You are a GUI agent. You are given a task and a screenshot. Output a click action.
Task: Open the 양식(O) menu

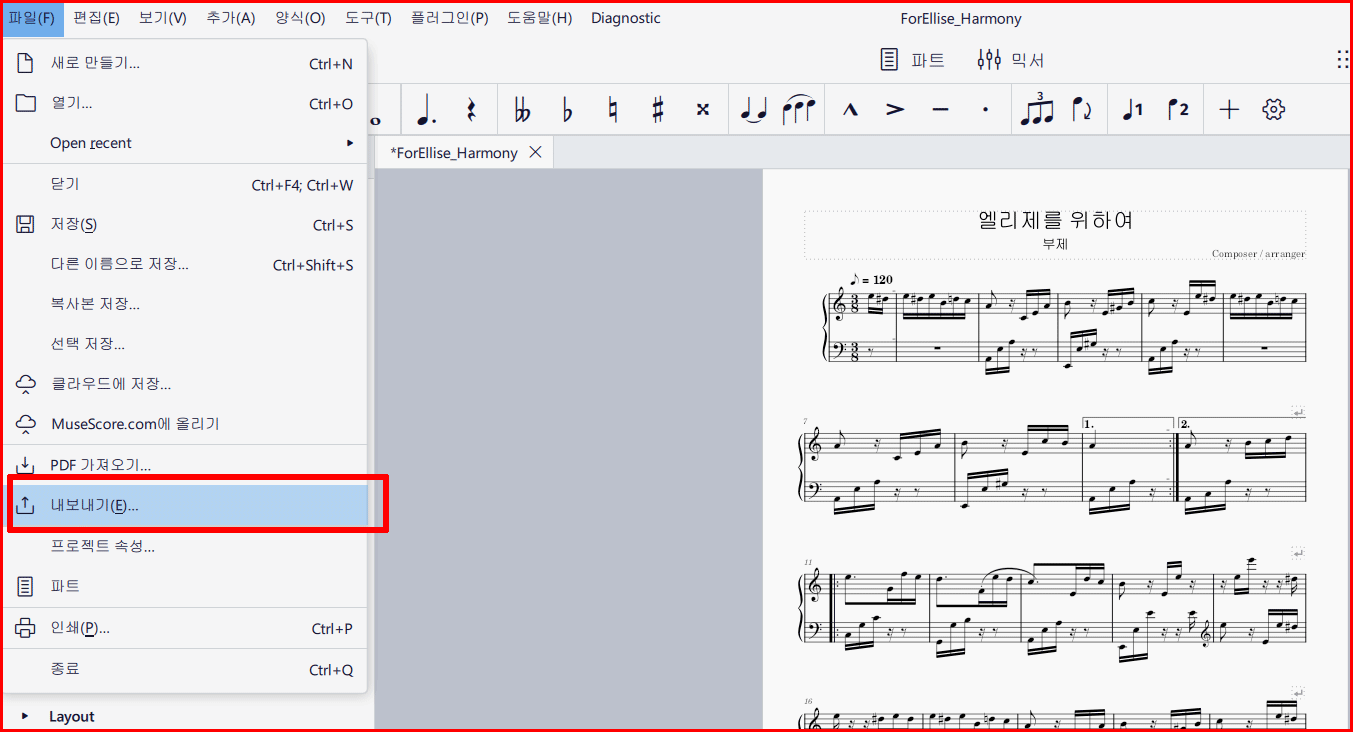[x=300, y=18]
